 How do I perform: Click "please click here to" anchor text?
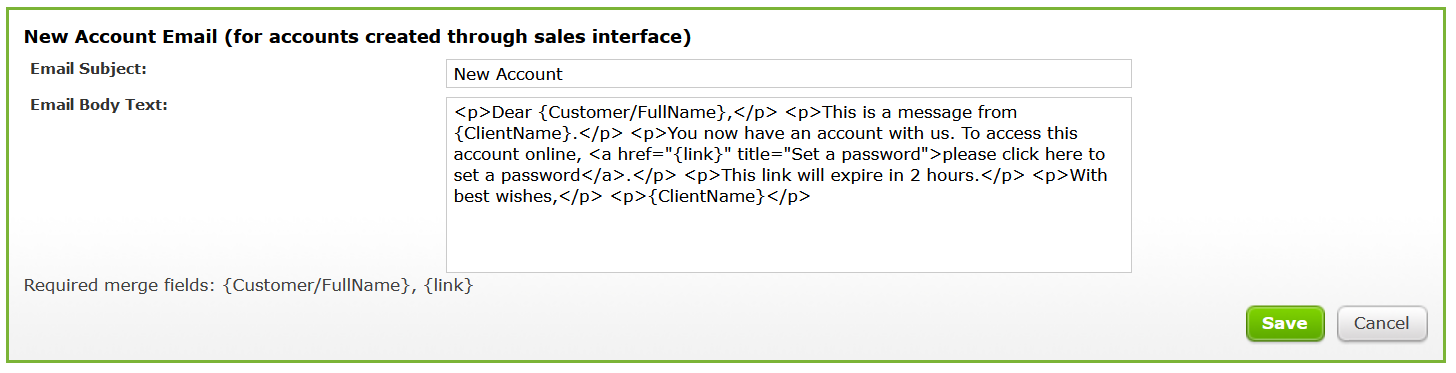[x=1024, y=154]
